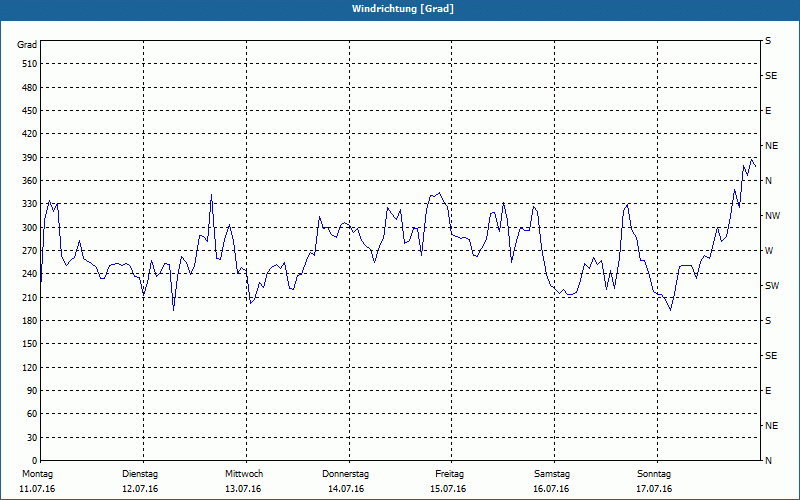Click the Mittwoch day label
Screen dimensions: 800x500
pyautogui.click(x=244, y=474)
